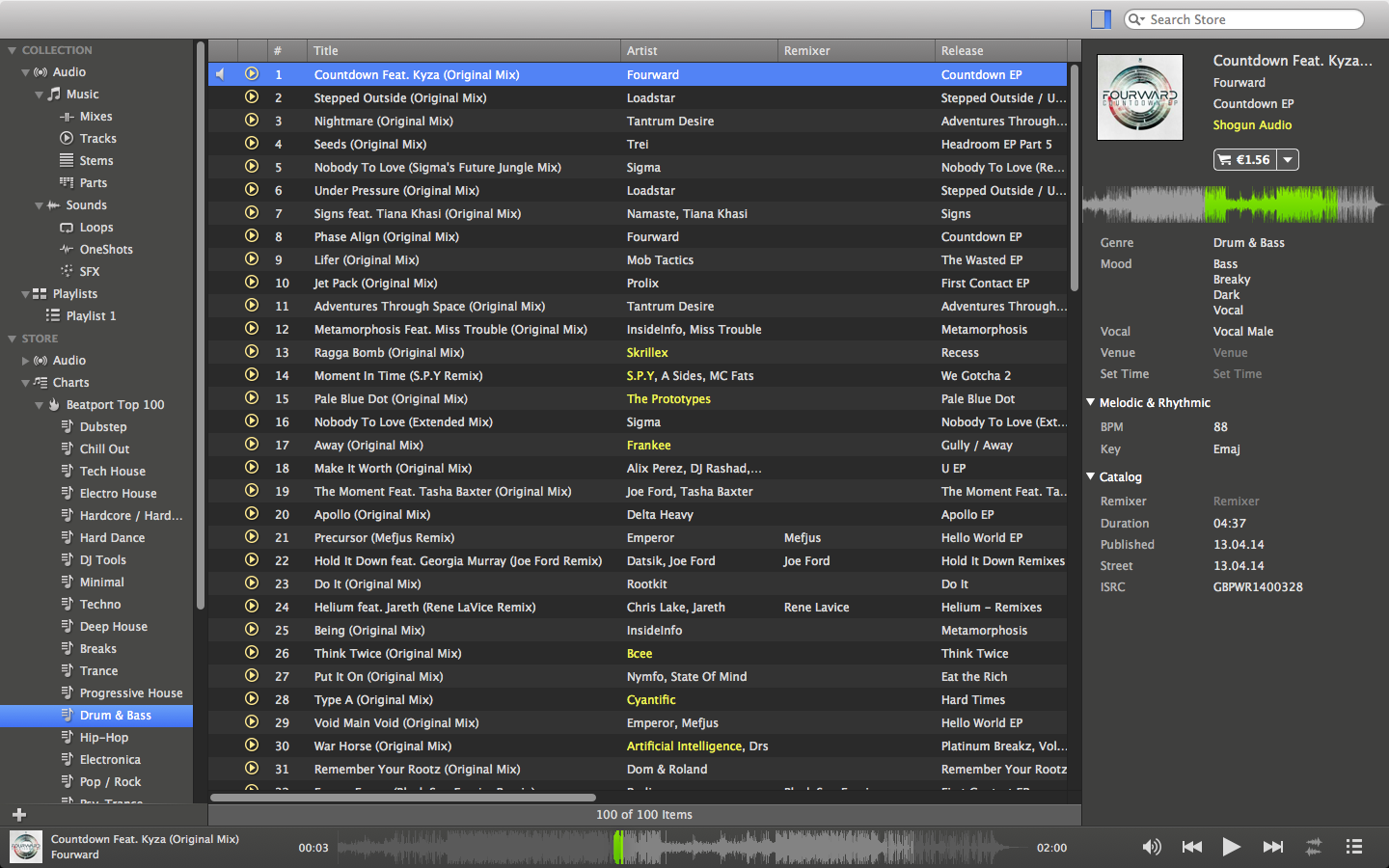Click the waveform swap icon in player bar
The width and height of the screenshot is (1389, 868).
(1314, 847)
